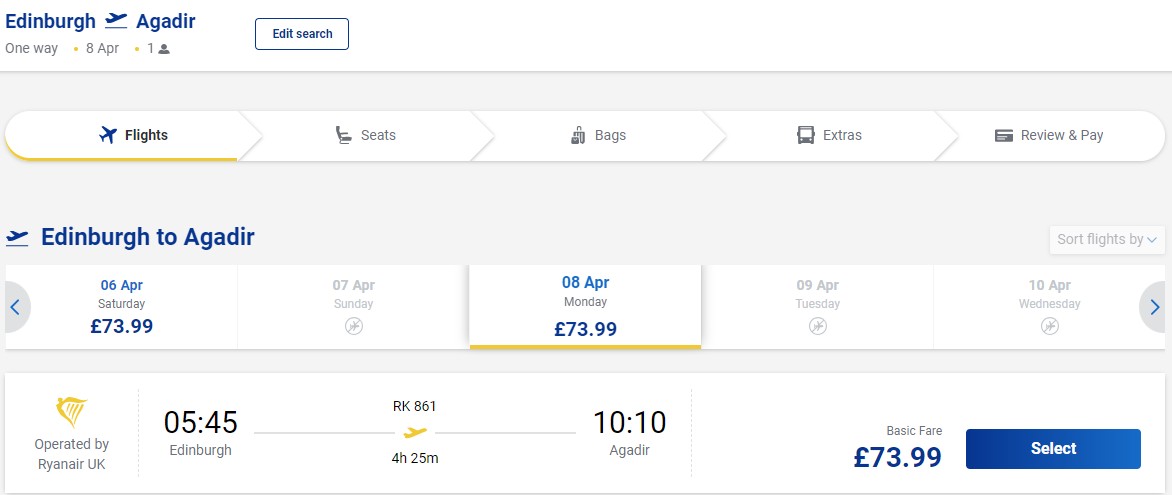Click the no-flight icon under 07 Apr
This screenshot has height=495, width=1172.
[354, 326]
